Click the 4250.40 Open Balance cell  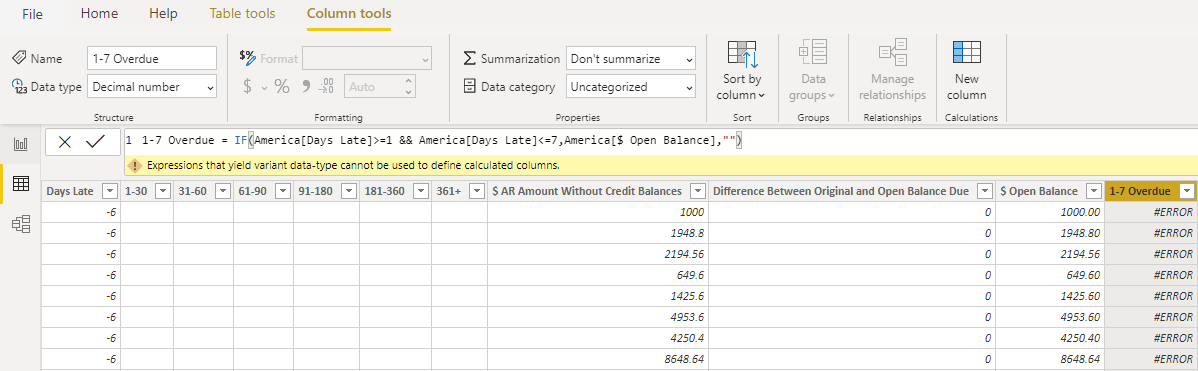pyautogui.click(x=1050, y=337)
